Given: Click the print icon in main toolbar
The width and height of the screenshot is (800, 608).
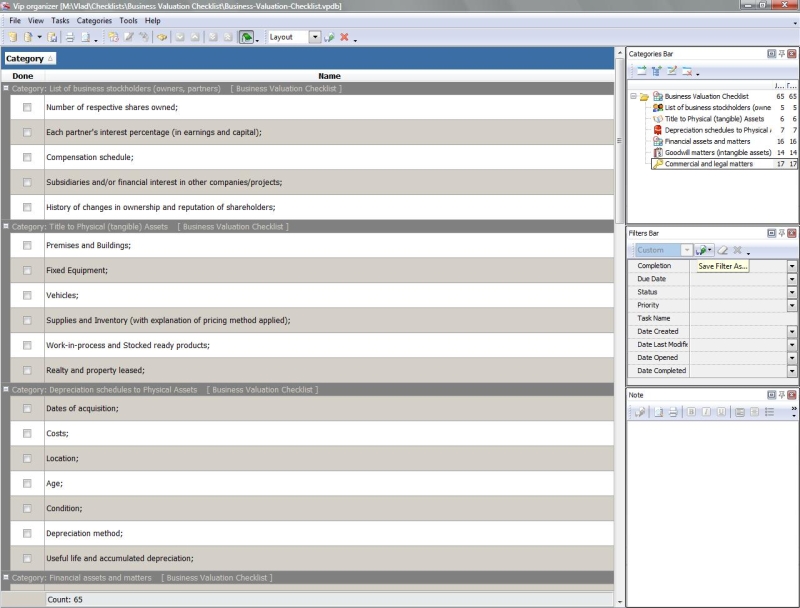Looking at the screenshot, I should coord(70,37).
